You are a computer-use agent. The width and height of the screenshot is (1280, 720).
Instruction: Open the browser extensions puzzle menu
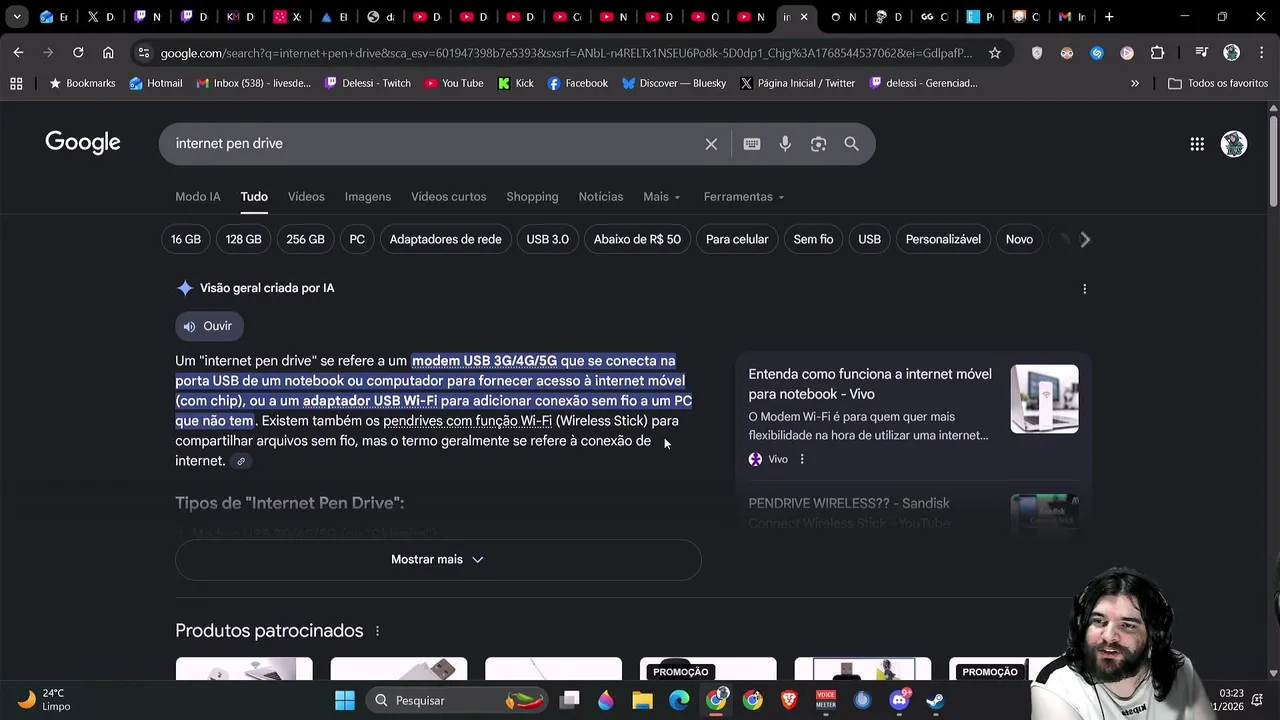[x=1157, y=53]
